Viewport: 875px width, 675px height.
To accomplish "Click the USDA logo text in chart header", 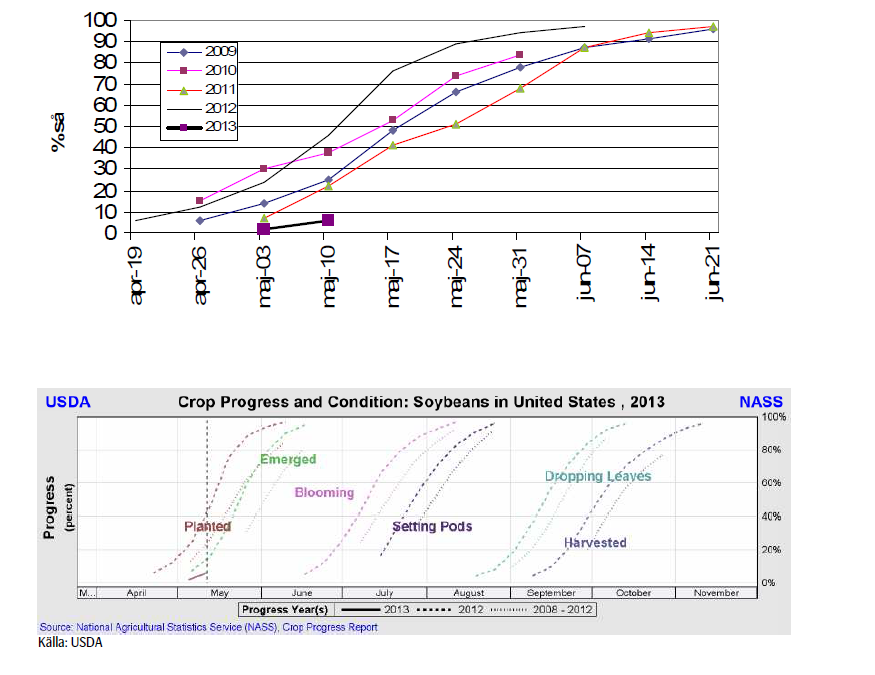I will (66, 402).
